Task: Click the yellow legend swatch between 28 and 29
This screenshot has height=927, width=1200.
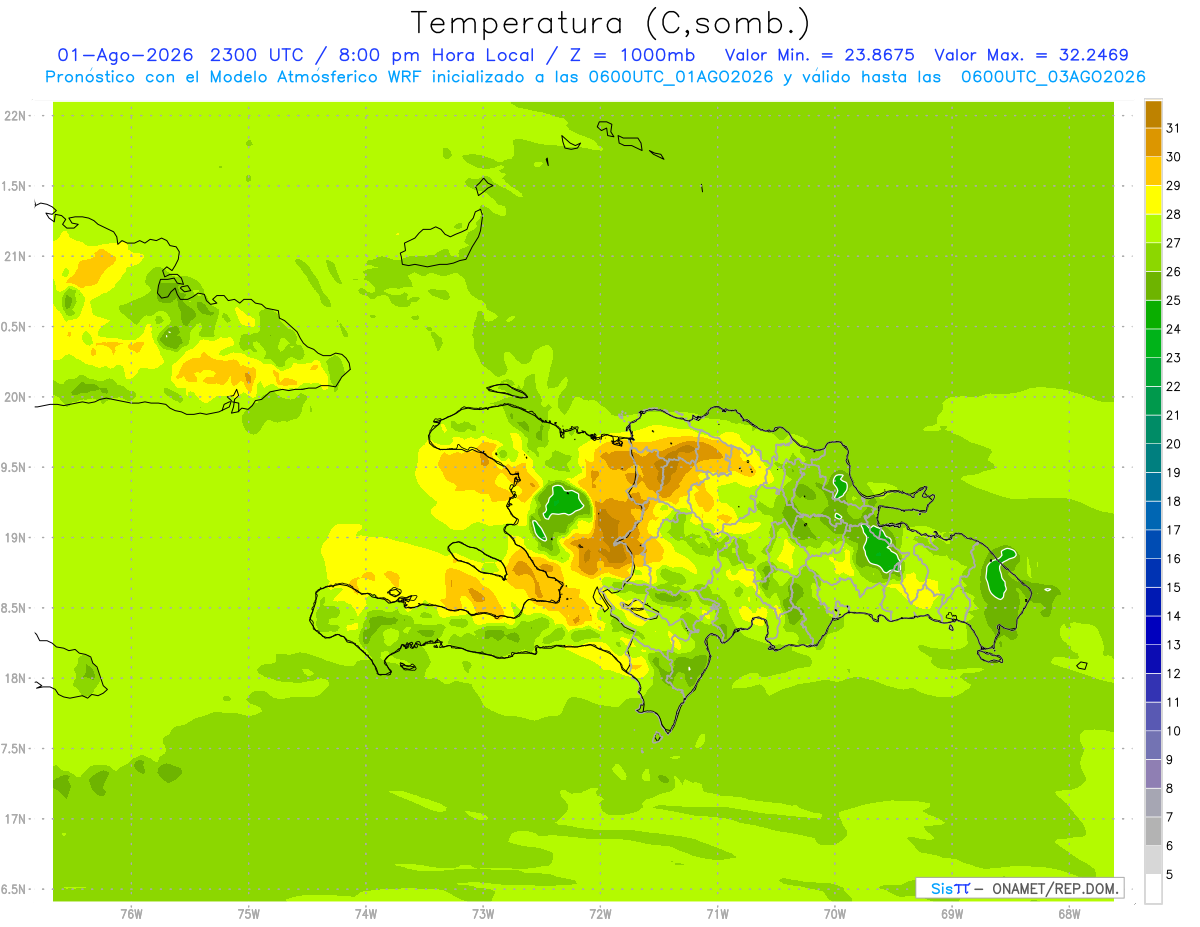Action: (1153, 200)
